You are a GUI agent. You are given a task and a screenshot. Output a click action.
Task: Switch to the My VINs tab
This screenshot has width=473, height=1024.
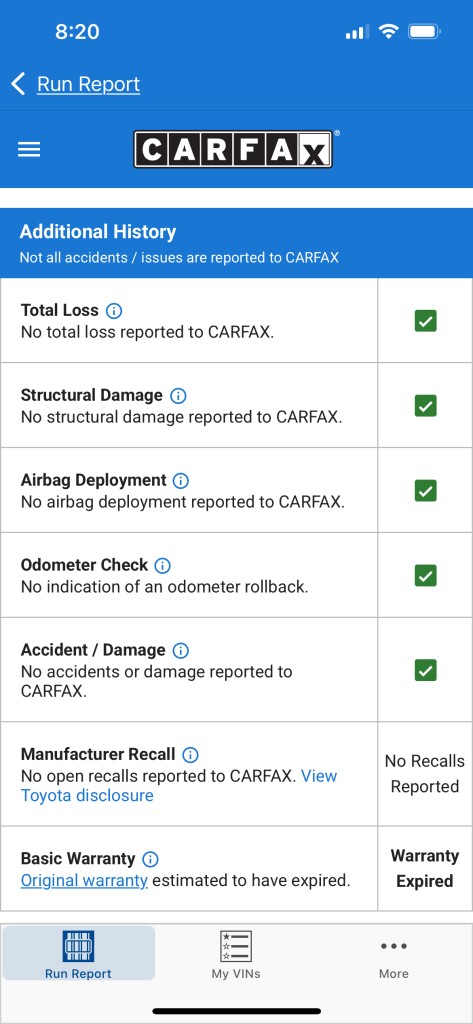[x=236, y=954]
